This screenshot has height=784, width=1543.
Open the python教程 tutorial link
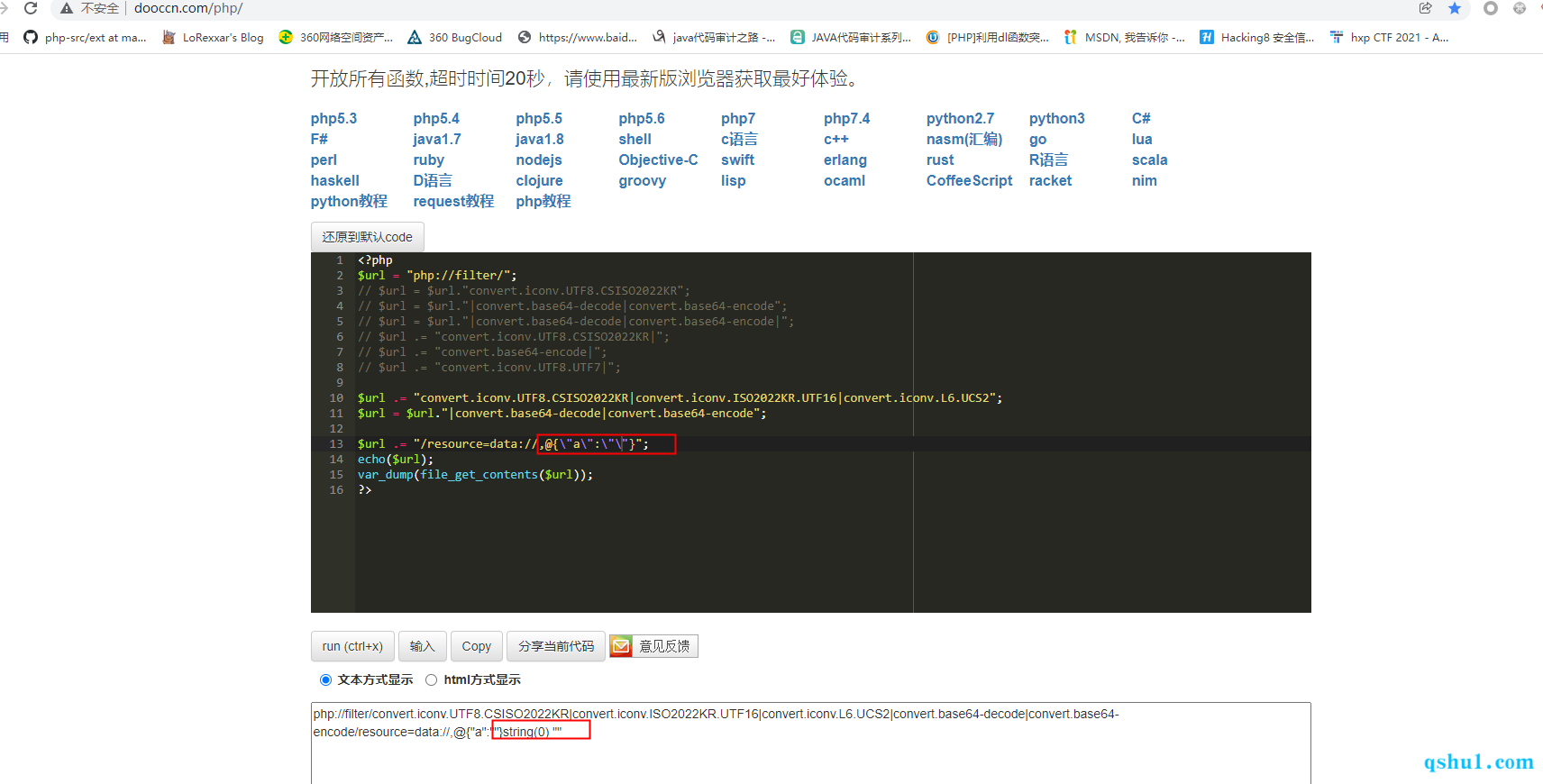pyautogui.click(x=349, y=201)
